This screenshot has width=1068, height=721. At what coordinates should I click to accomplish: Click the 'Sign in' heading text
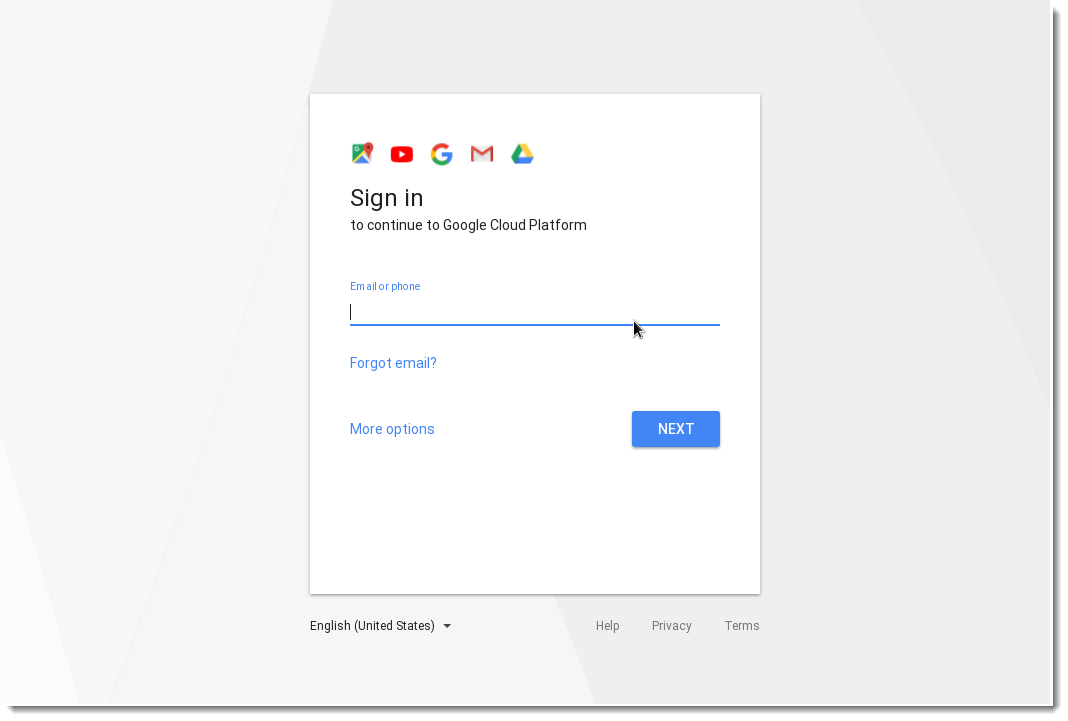[x=386, y=198]
